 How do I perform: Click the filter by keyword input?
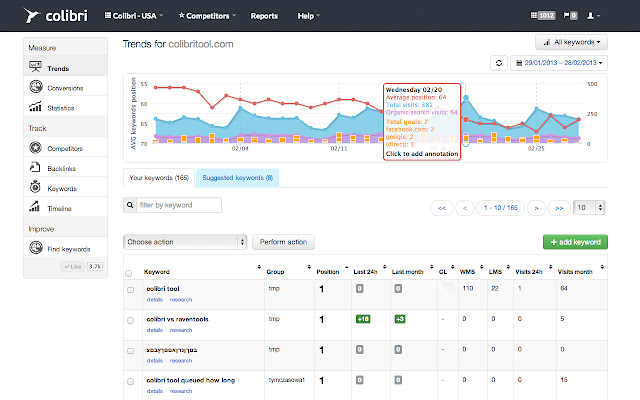(179, 205)
